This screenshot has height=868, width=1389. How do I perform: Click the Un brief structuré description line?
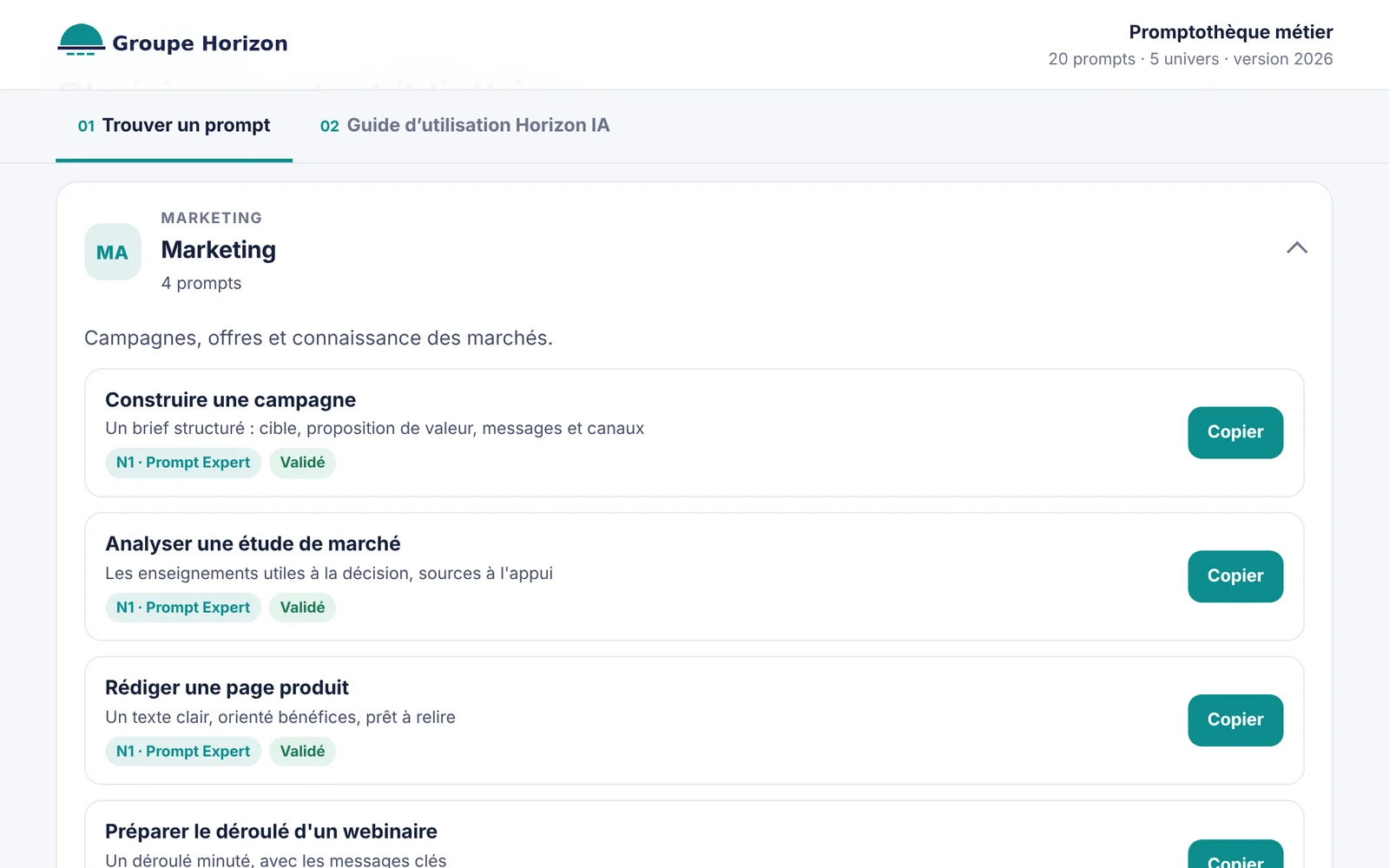(374, 428)
